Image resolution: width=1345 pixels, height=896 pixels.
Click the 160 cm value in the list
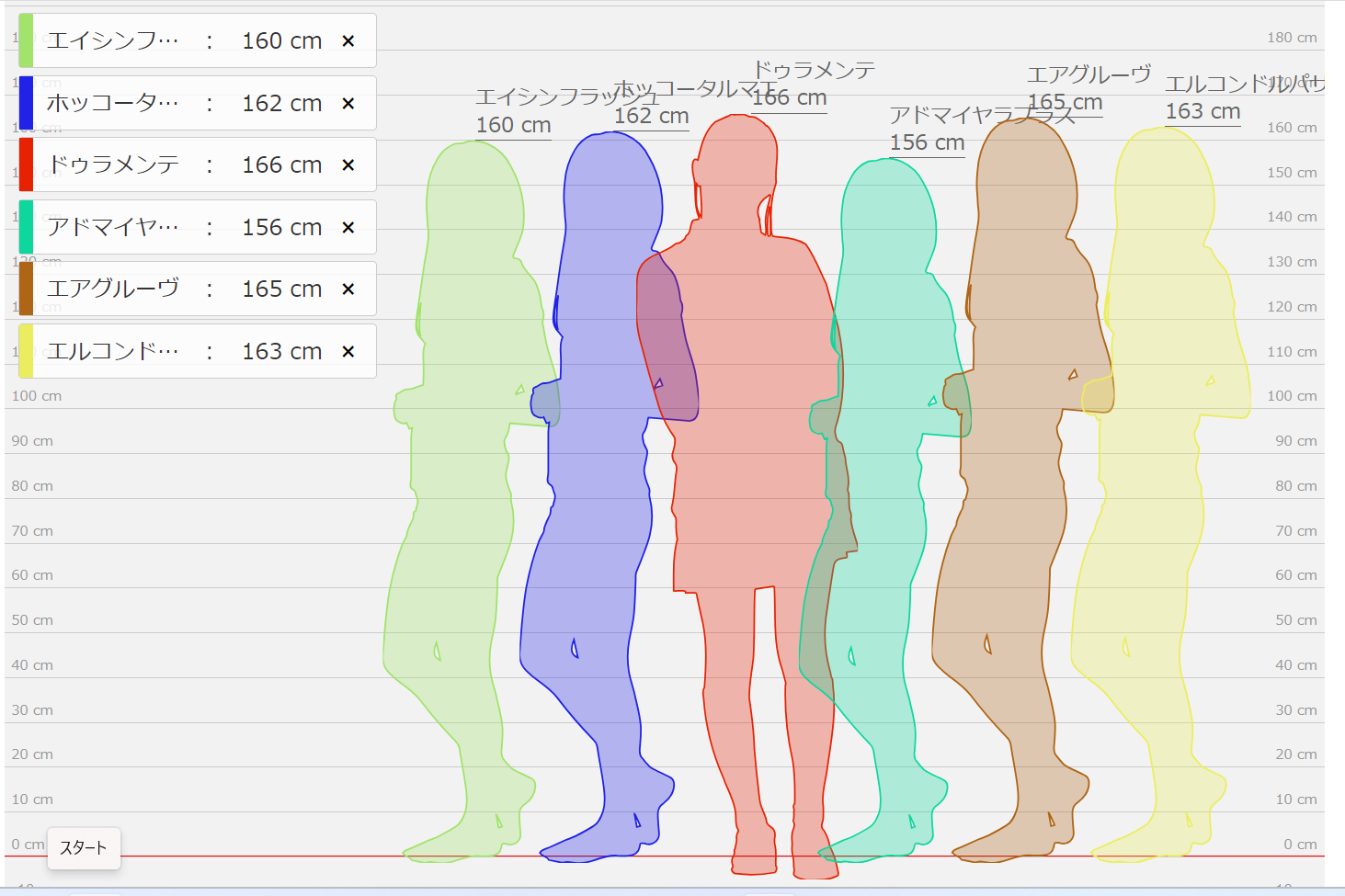coord(282,40)
